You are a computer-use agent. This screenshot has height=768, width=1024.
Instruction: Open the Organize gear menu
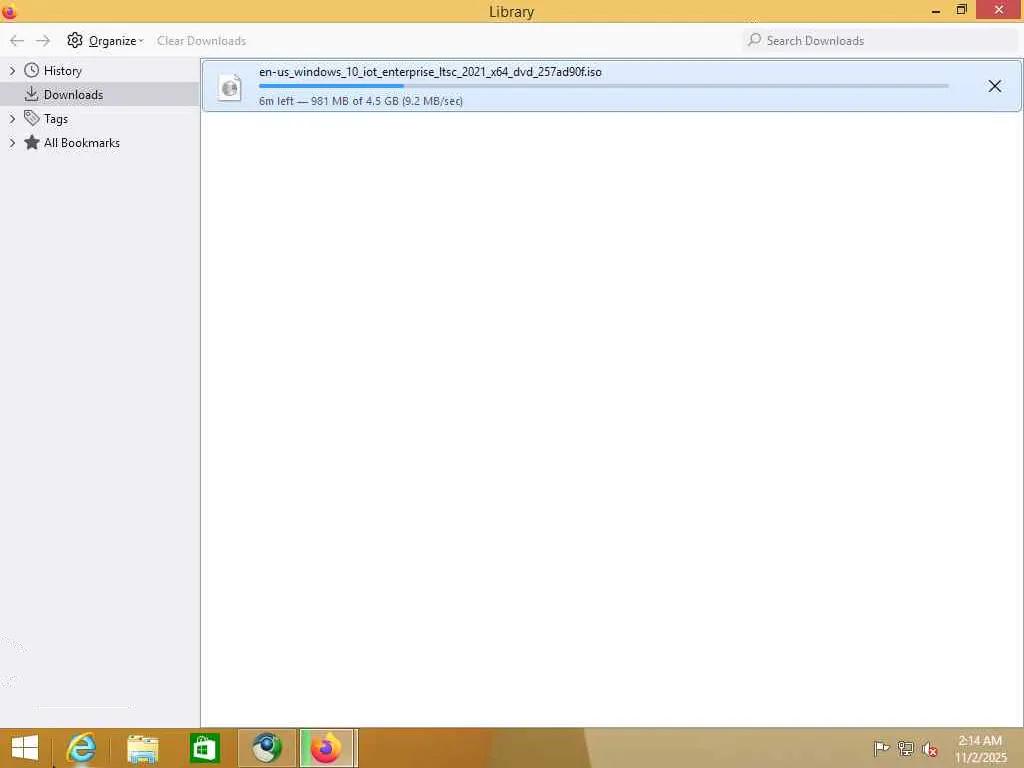click(104, 40)
